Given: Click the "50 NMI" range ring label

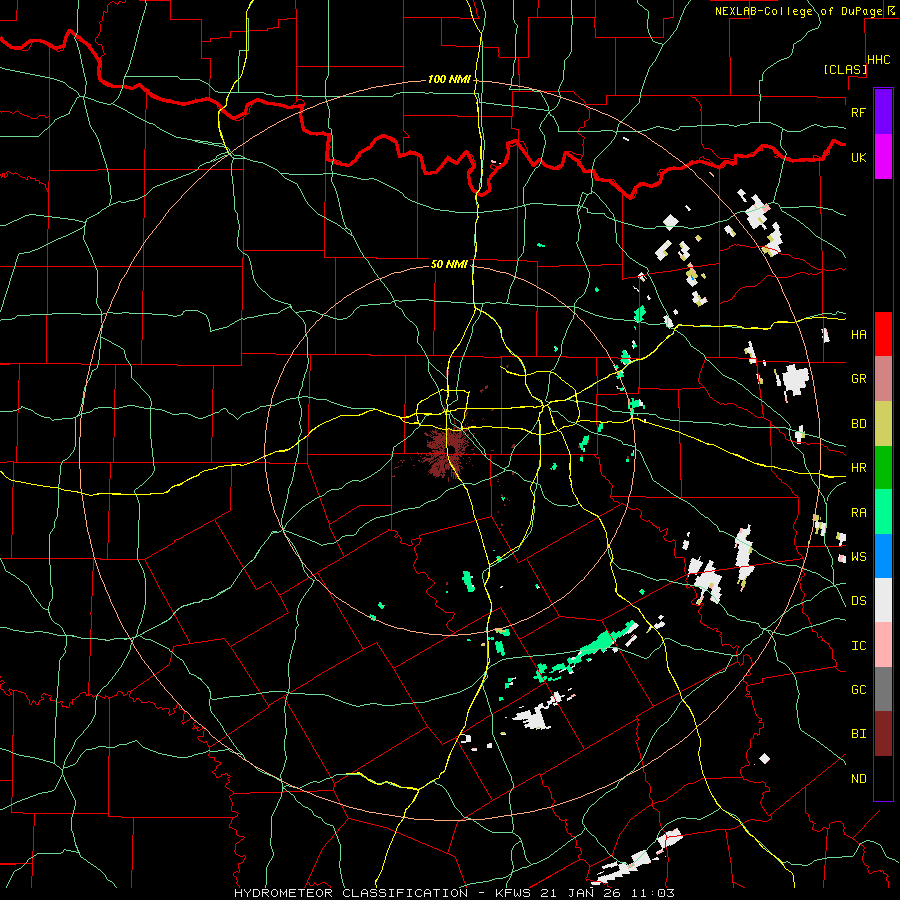Looking at the screenshot, I should 449,264.
